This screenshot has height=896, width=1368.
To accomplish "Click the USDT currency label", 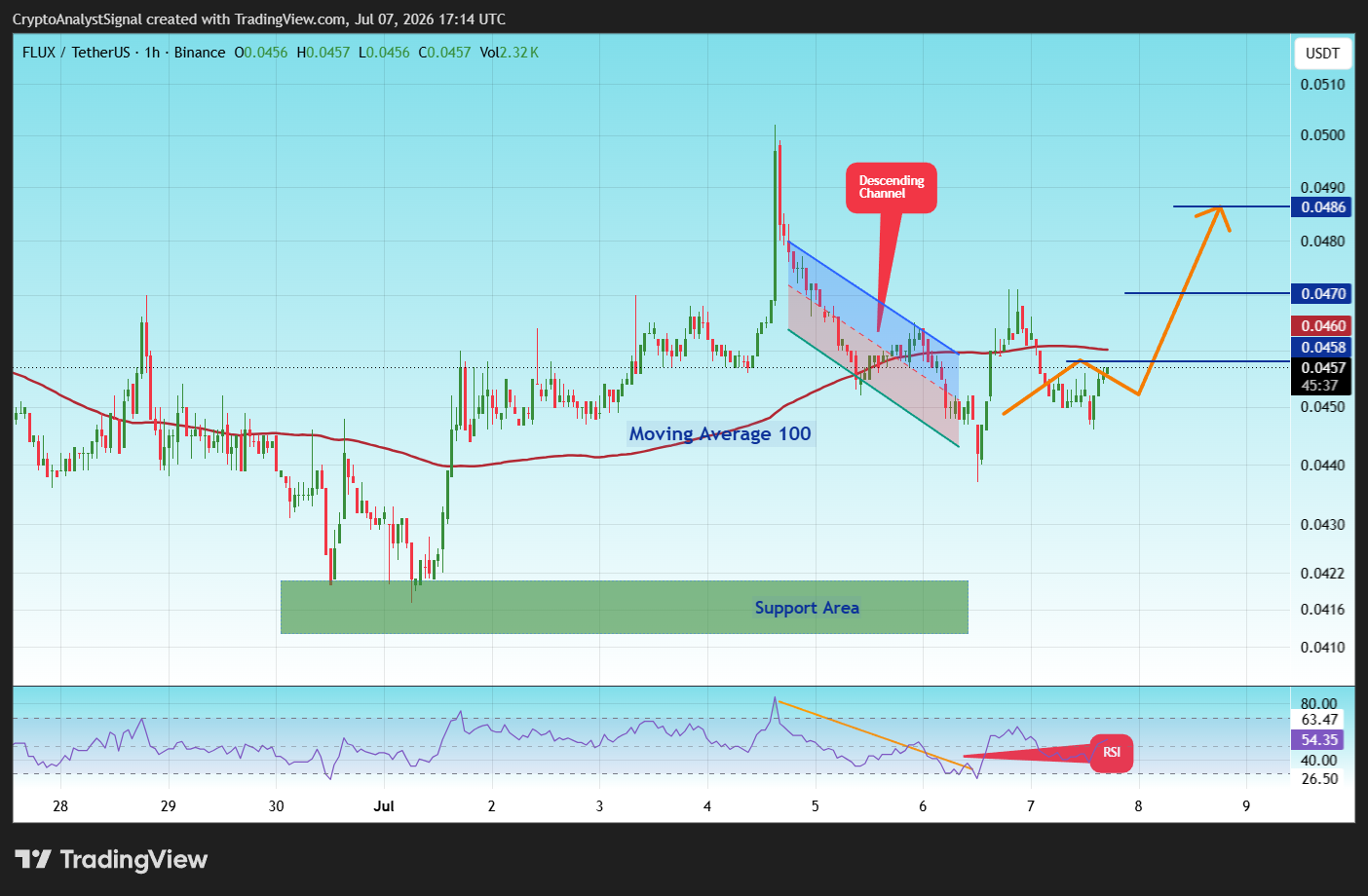I will coord(1322,54).
